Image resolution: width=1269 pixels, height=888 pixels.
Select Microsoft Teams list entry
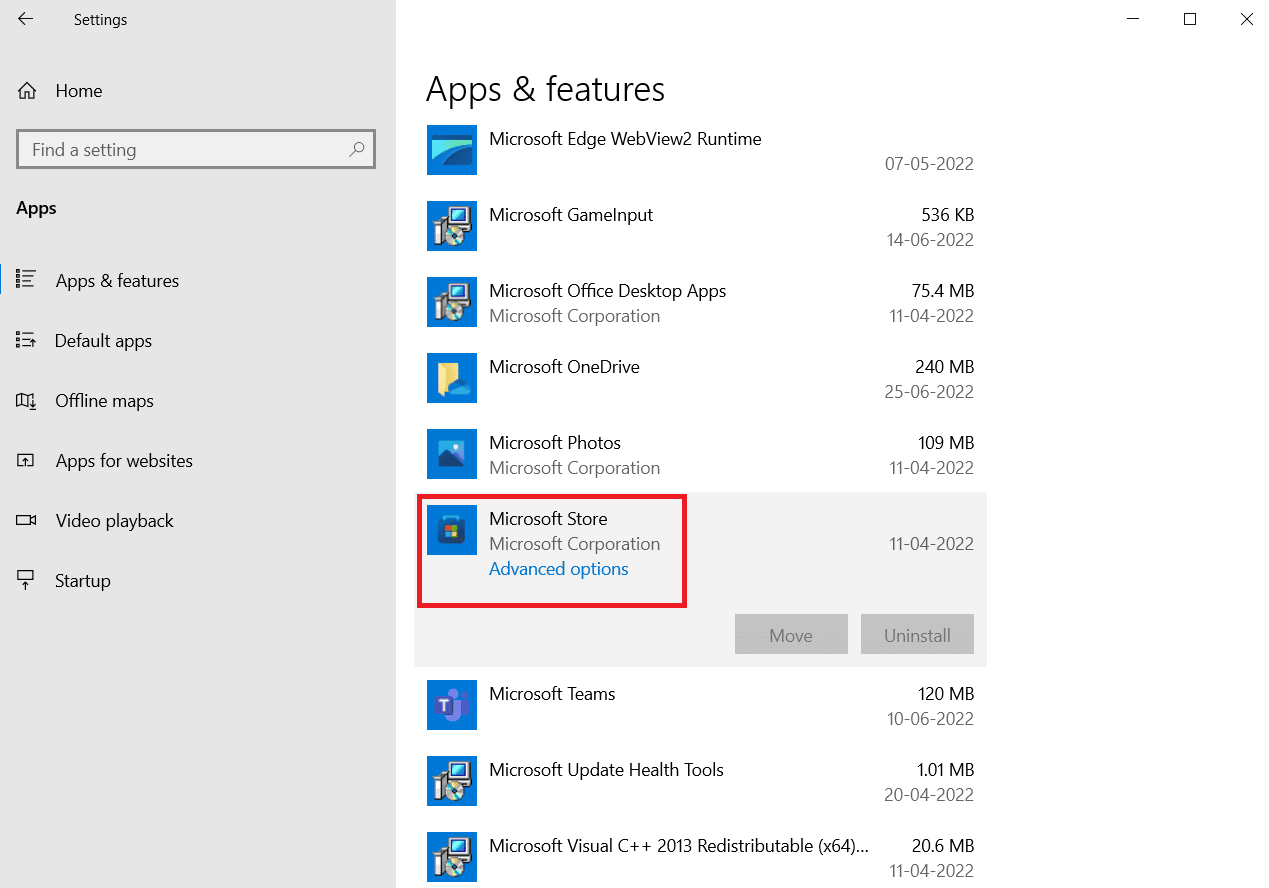pyautogui.click(x=700, y=705)
